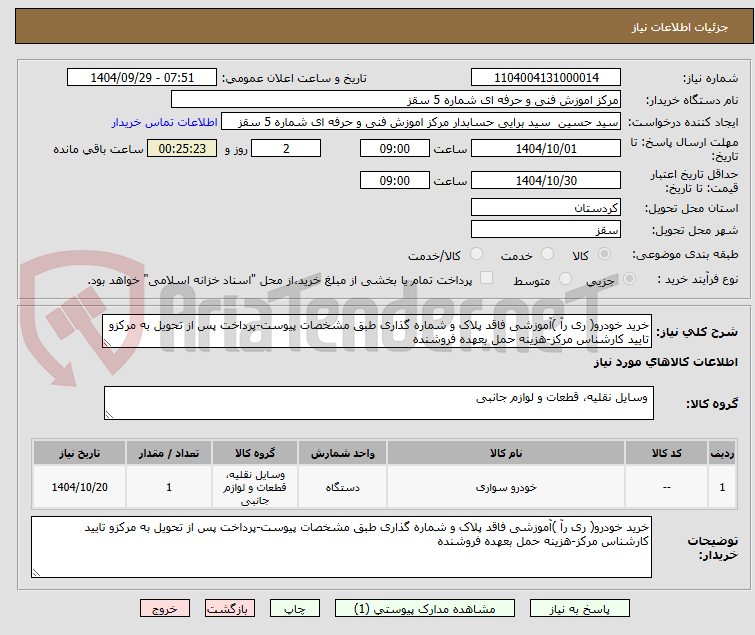This screenshot has width=755, height=635.
Task: Click the اطلاعات کالاهای مورد نیاز heading
Action: 665,362
